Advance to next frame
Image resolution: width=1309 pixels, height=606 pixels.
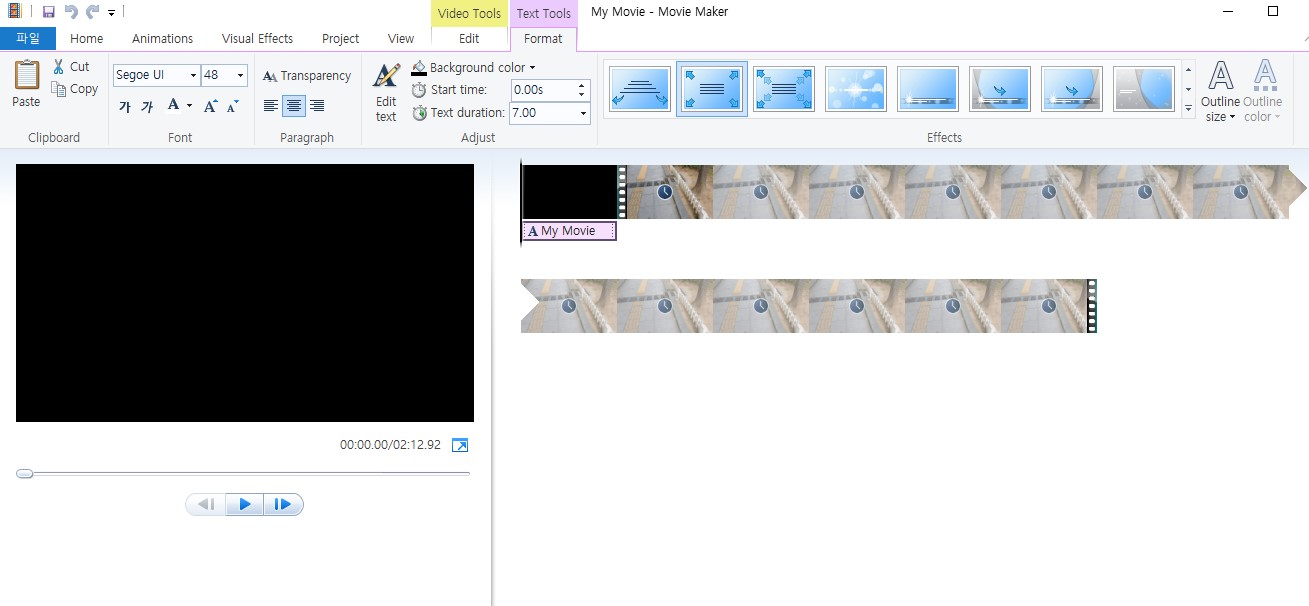283,505
